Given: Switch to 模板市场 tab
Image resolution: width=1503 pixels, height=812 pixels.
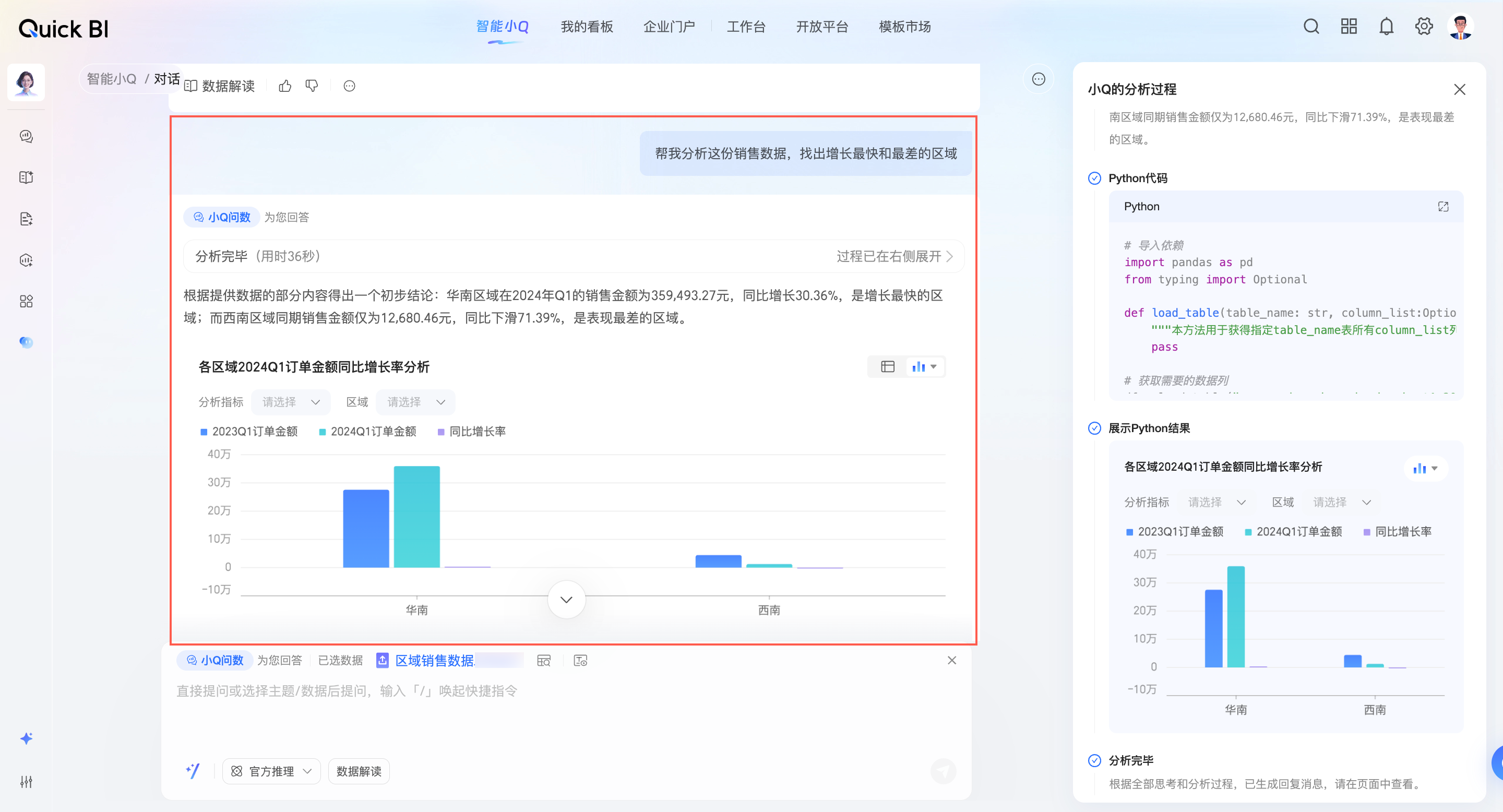Looking at the screenshot, I should tap(904, 27).
